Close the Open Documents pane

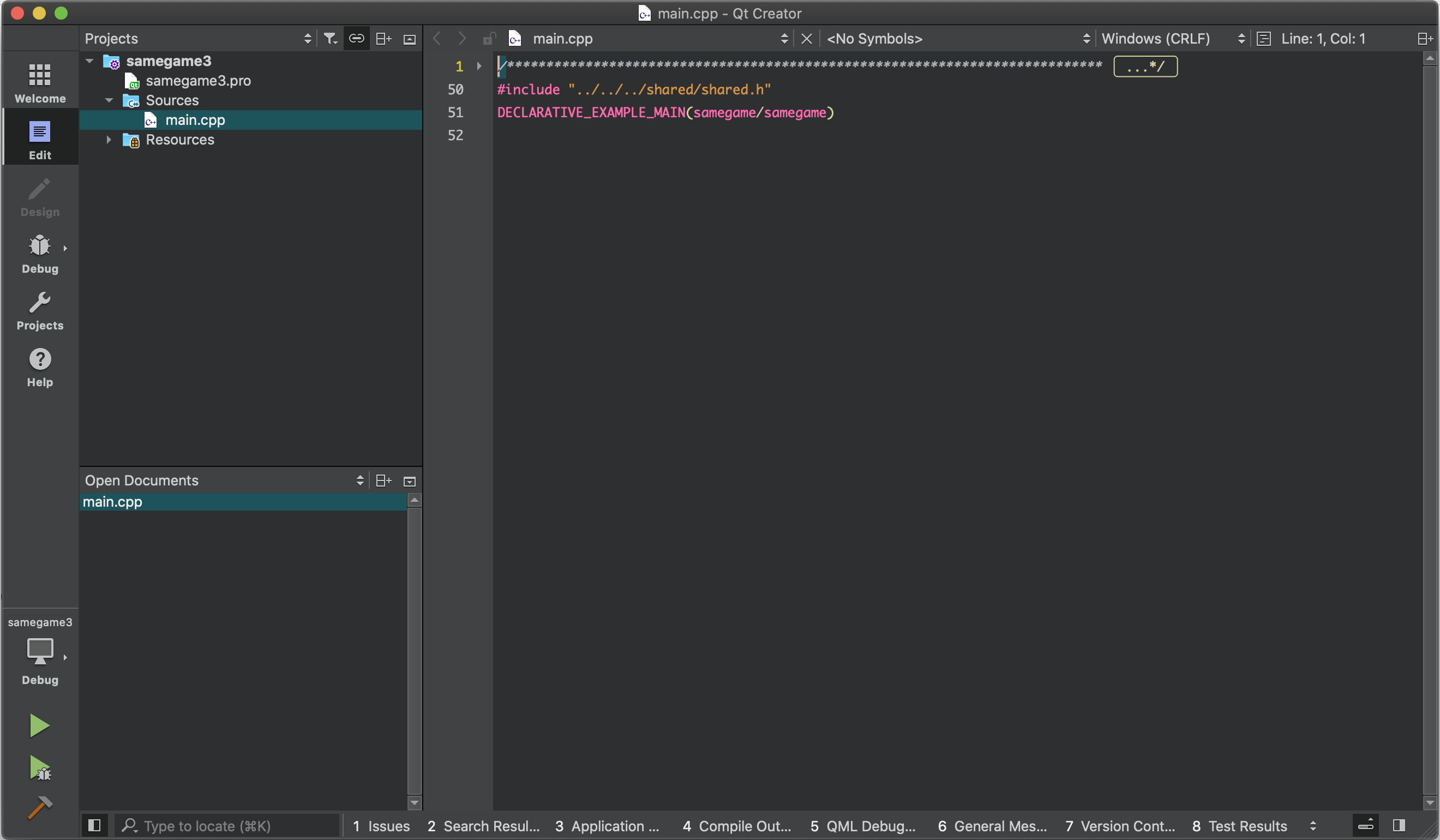tap(409, 481)
